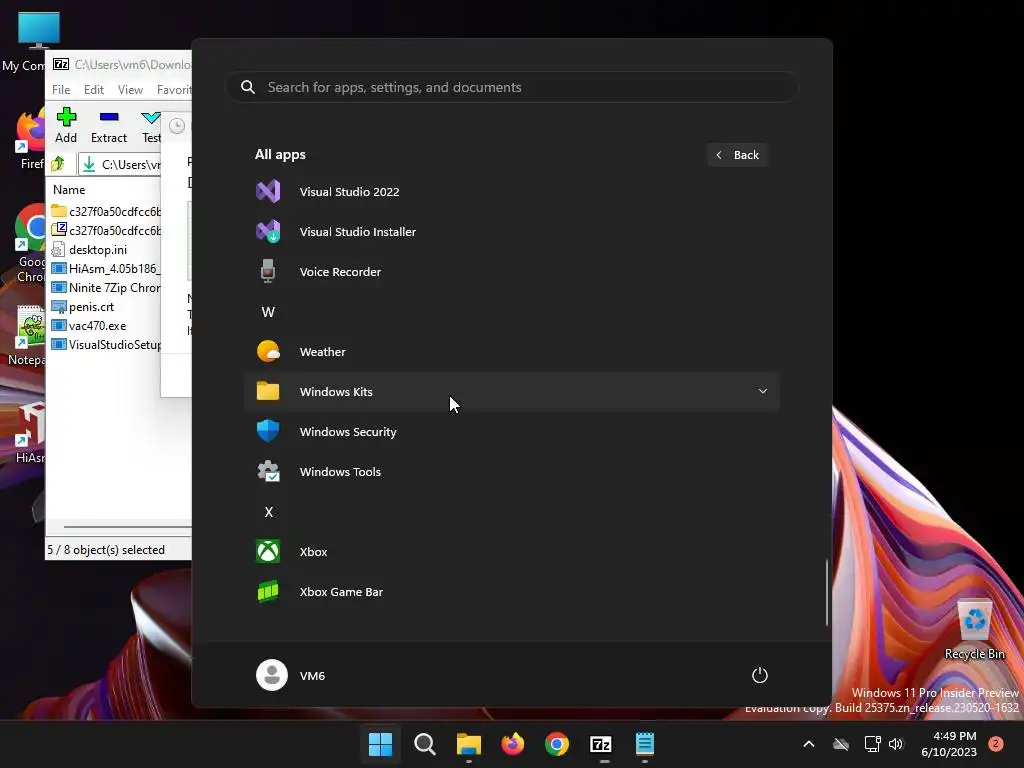The height and width of the screenshot is (768, 1024).
Task: Open the network status tray icon
Action: coord(872,744)
